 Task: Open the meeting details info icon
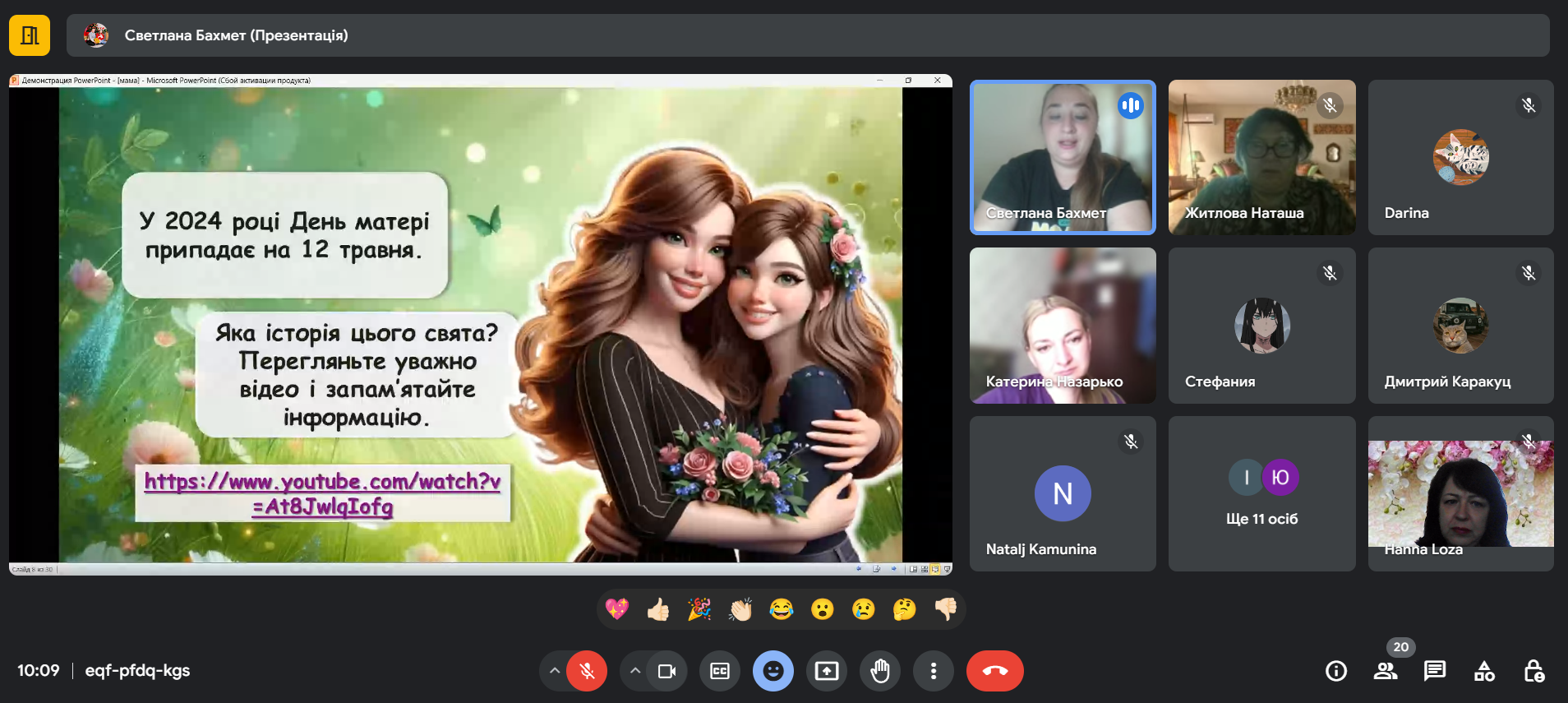[x=1336, y=671]
